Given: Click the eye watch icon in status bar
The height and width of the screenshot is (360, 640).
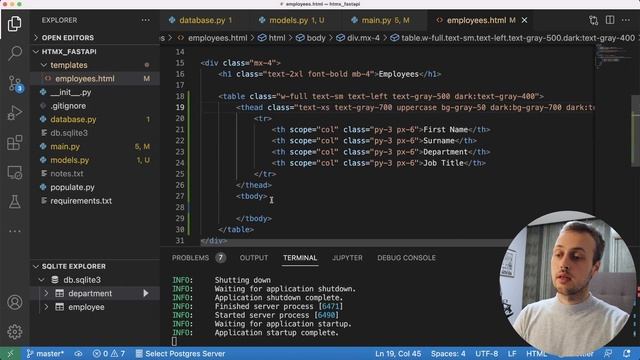Looking at the screenshot, I should click(78, 353).
